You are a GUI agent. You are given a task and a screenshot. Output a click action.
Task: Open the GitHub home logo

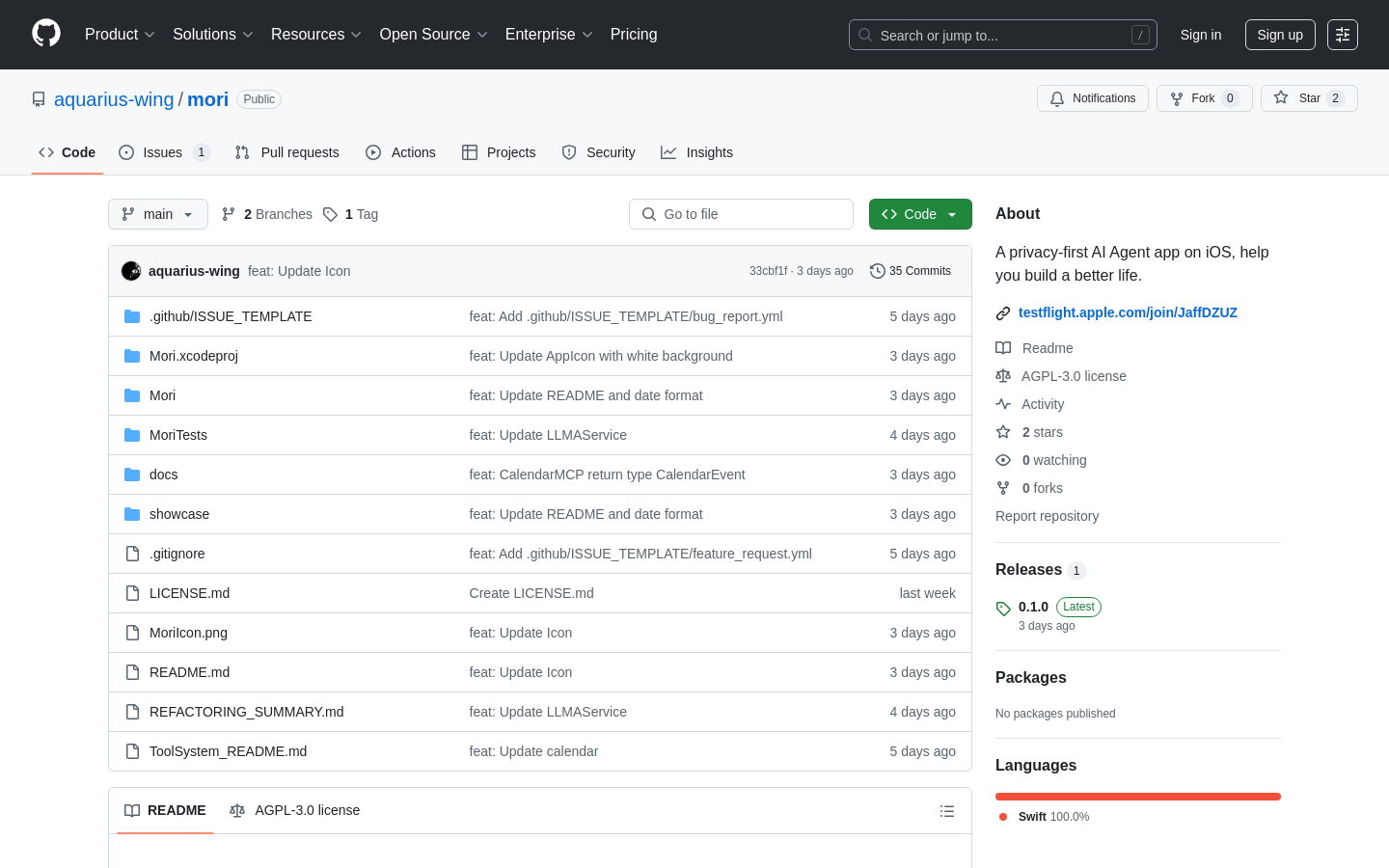[46, 34]
